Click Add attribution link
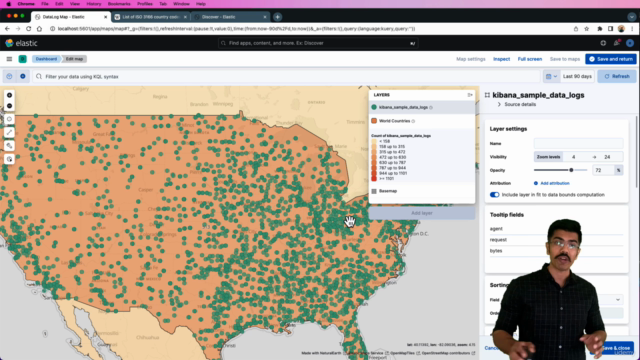Image resolution: width=640 pixels, height=360 pixels. (x=551, y=183)
